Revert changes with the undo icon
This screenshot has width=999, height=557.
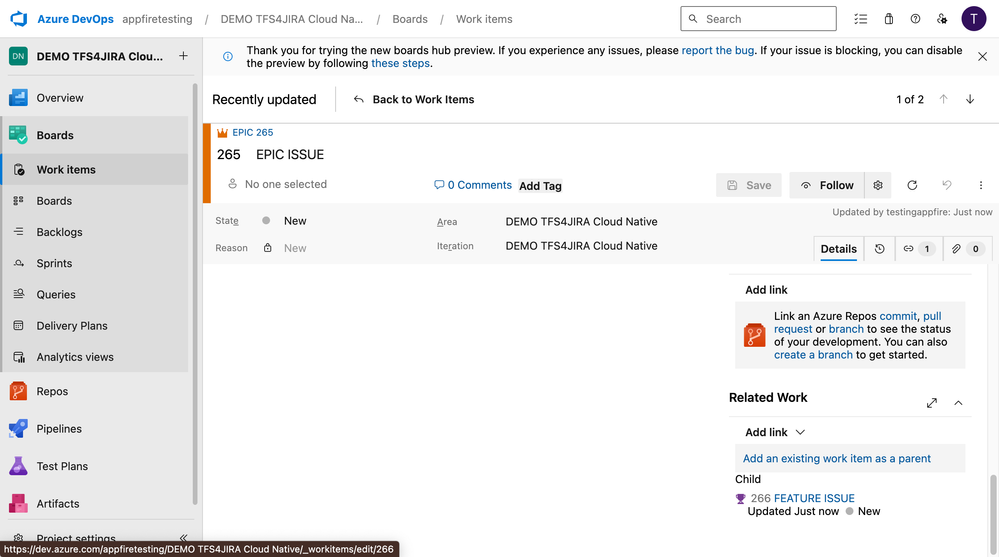(947, 185)
